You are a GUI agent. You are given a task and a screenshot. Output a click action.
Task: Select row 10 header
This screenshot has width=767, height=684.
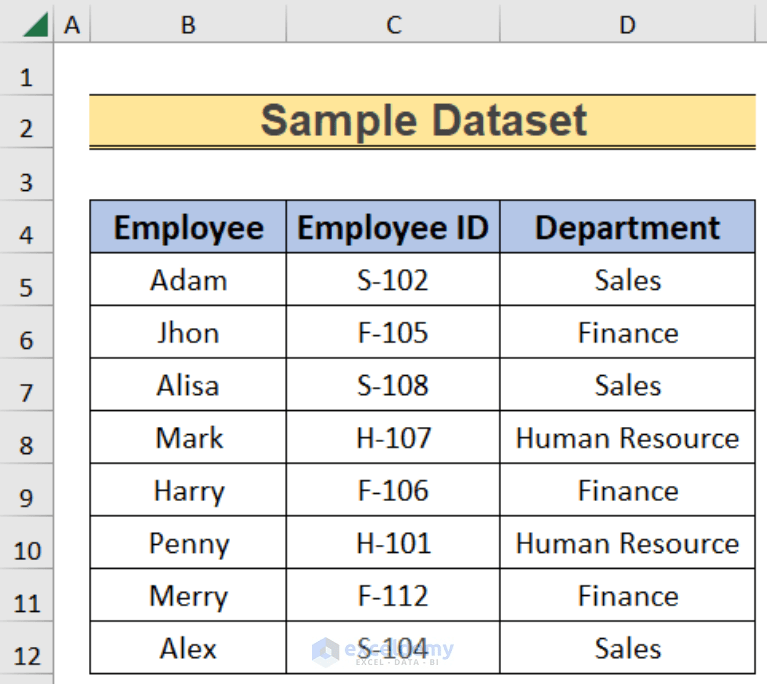[x=26, y=542]
